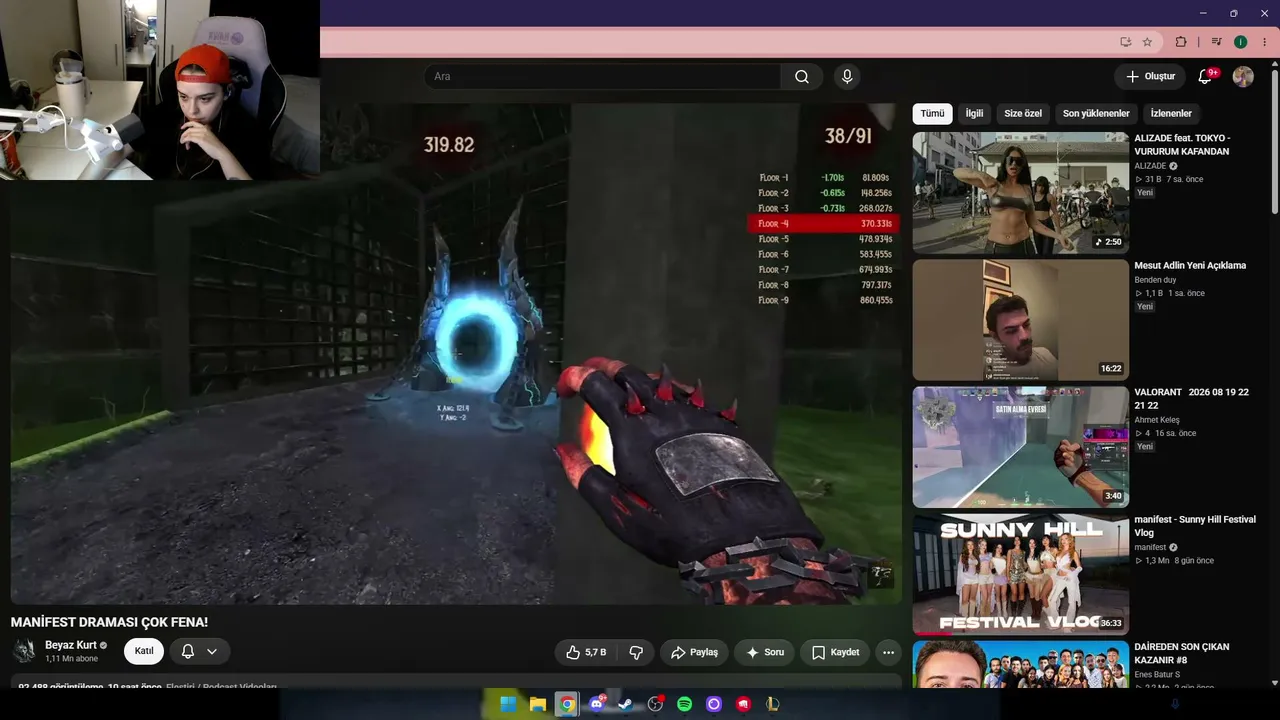Open YouTube notifications bell with 9+ badge
This screenshot has width=1280, height=720.
[x=1205, y=77]
